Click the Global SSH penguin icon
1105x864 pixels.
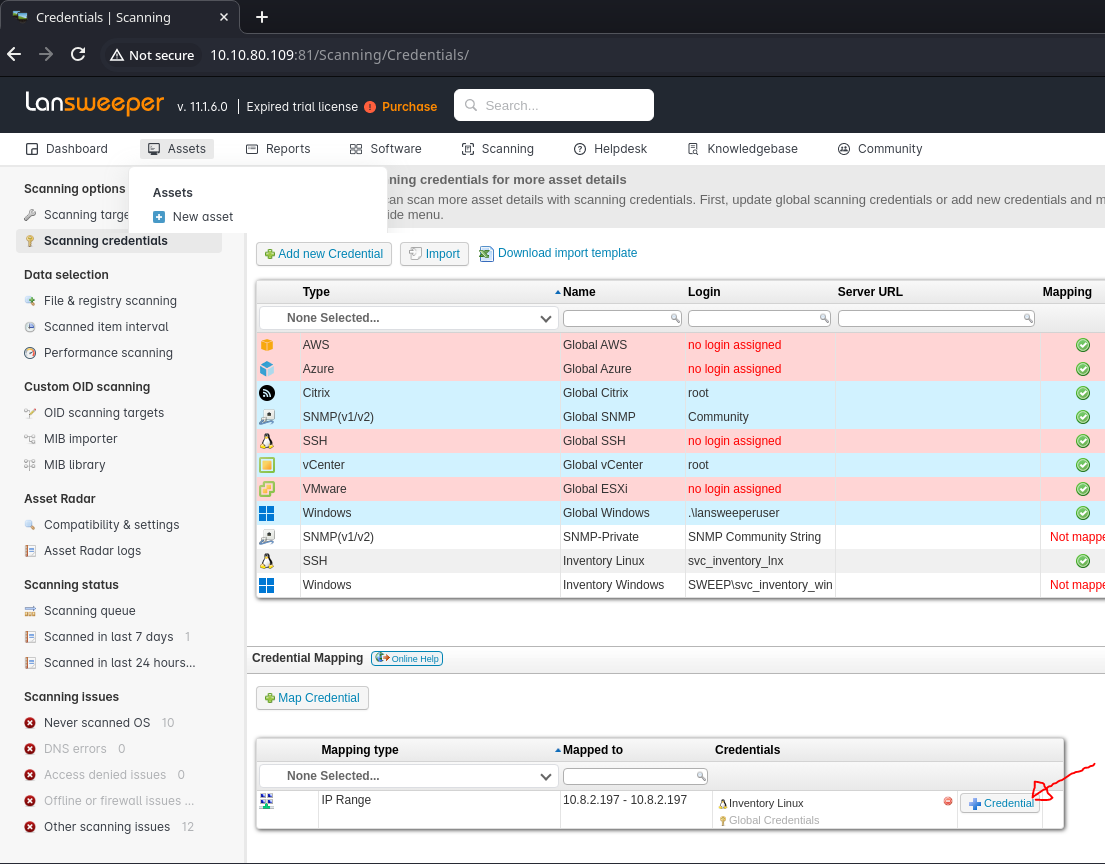pyautogui.click(x=267, y=440)
